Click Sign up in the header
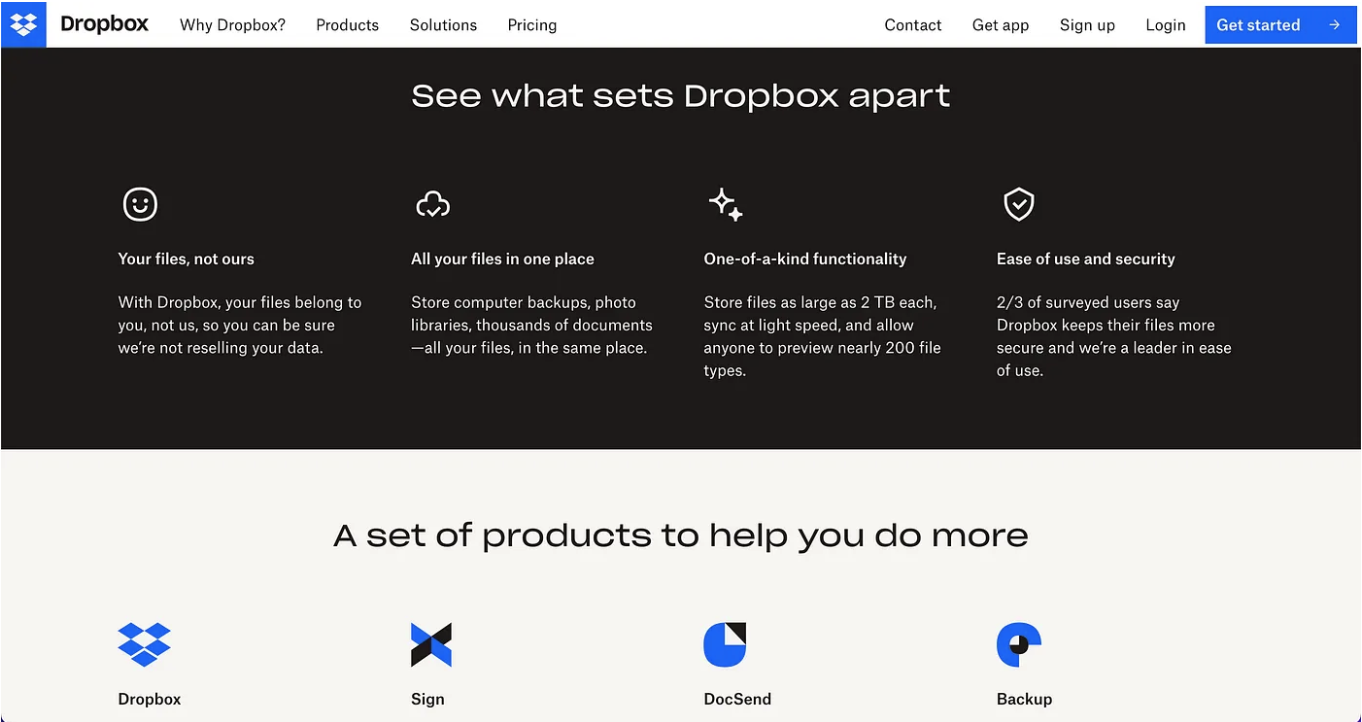The width and height of the screenshot is (1362, 722). coord(1087,25)
